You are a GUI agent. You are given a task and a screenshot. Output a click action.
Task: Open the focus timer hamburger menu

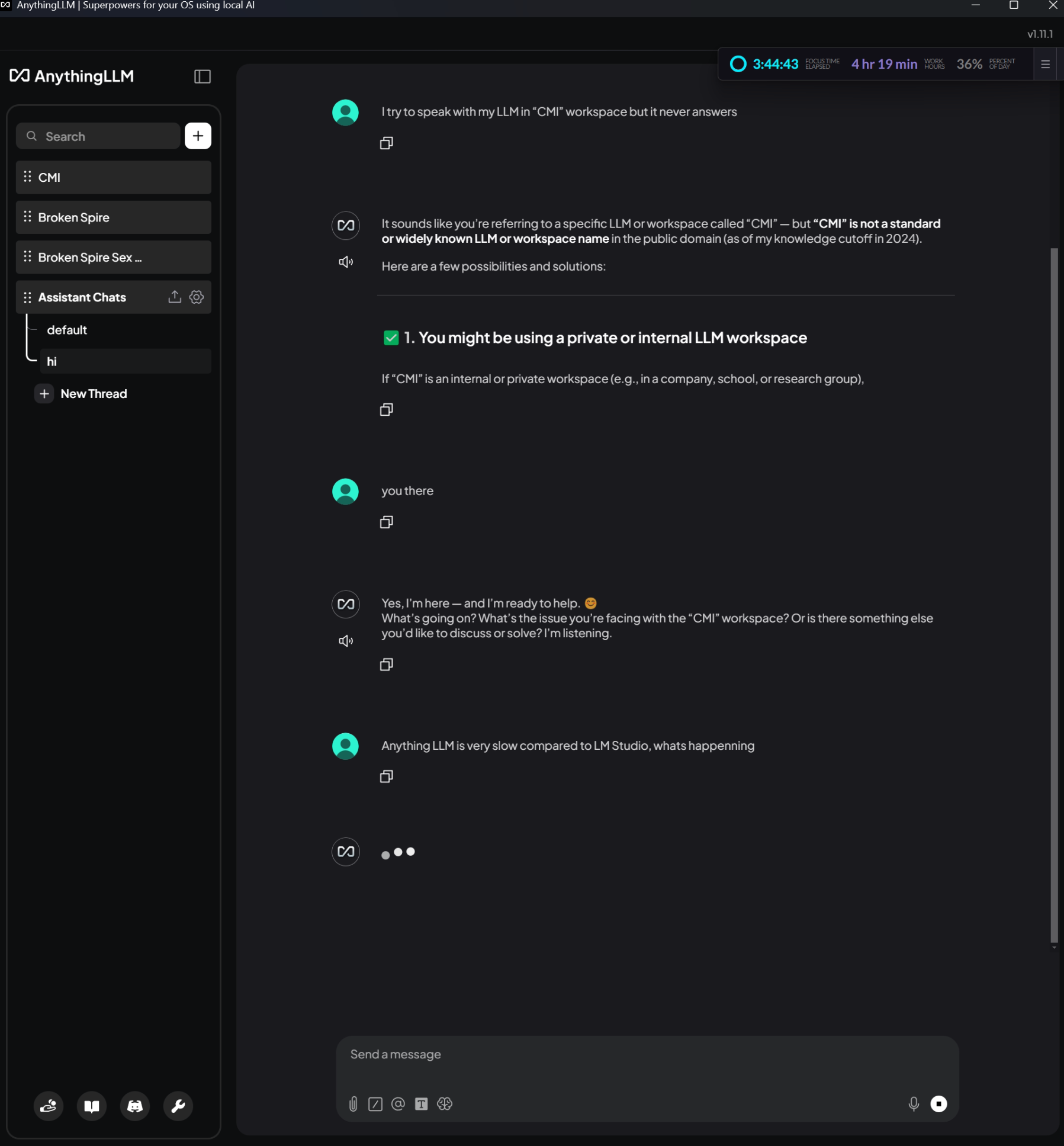pos(1045,64)
